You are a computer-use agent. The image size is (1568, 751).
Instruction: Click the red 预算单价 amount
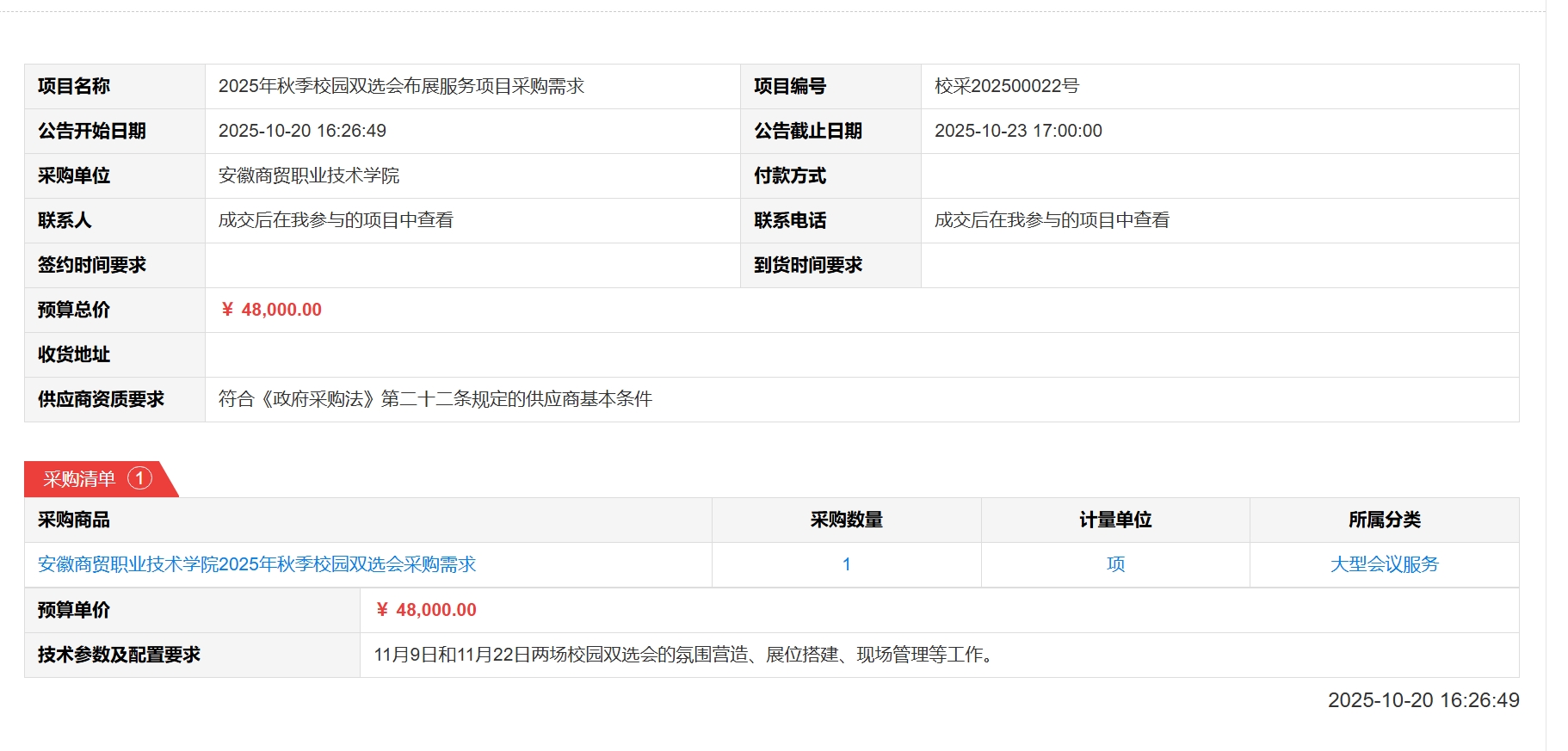click(x=427, y=610)
